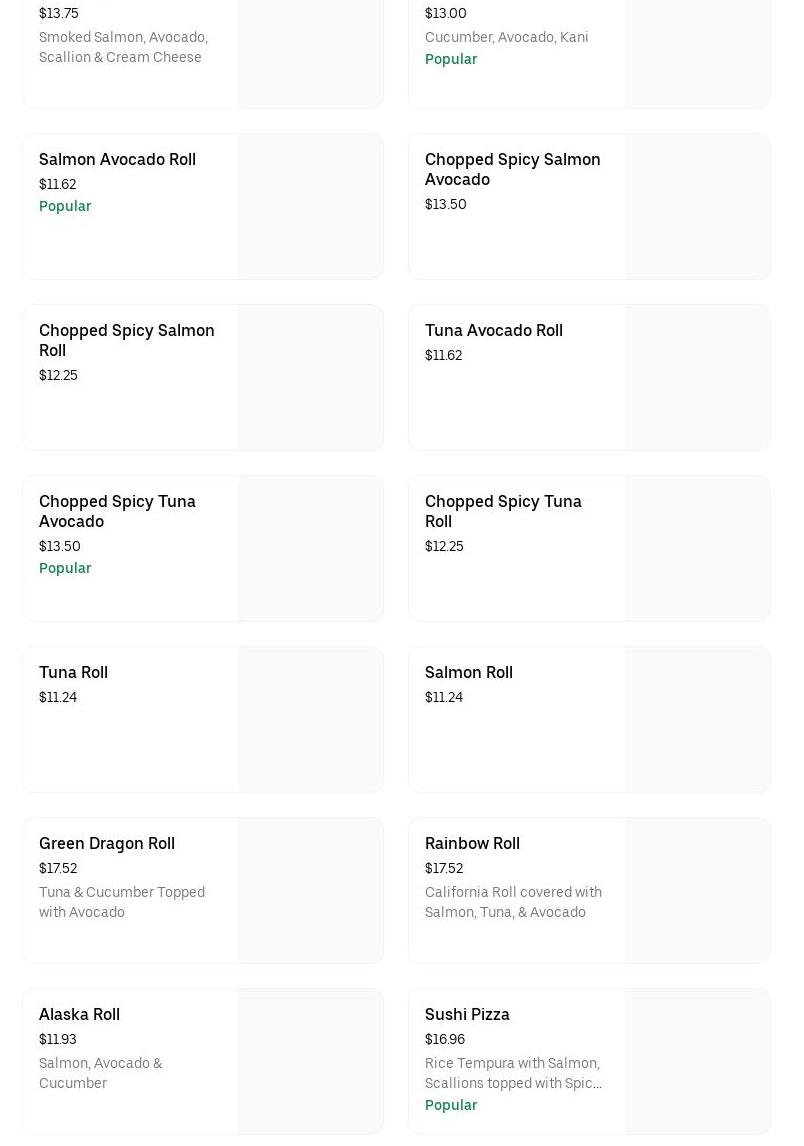Open the Chopped Spicy Salmon Roll item
Image resolution: width=804 pixels, height=1146 pixels.
[126, 340]
